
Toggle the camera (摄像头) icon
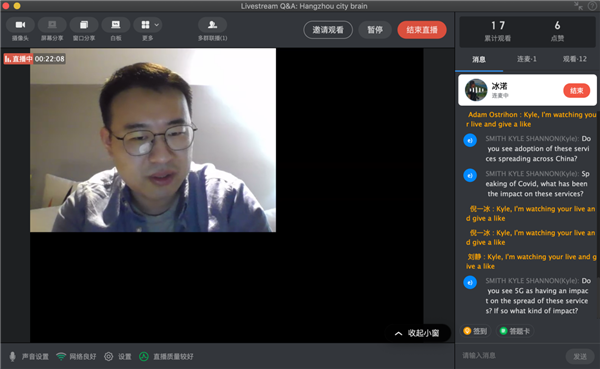(x=20, y=25)
